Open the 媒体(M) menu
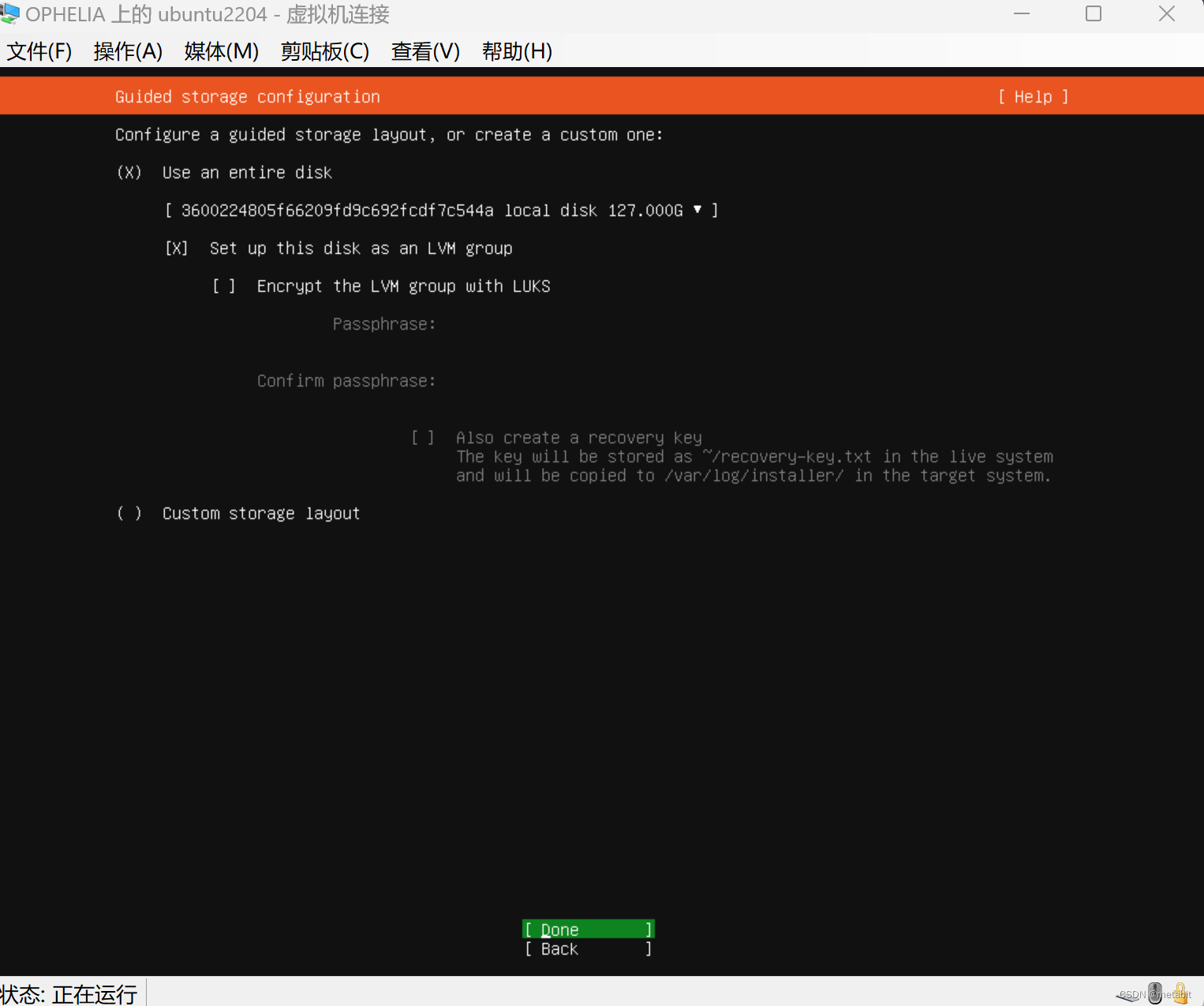This screenshot has width=1204, height=1006. click(x=222, y=51)
